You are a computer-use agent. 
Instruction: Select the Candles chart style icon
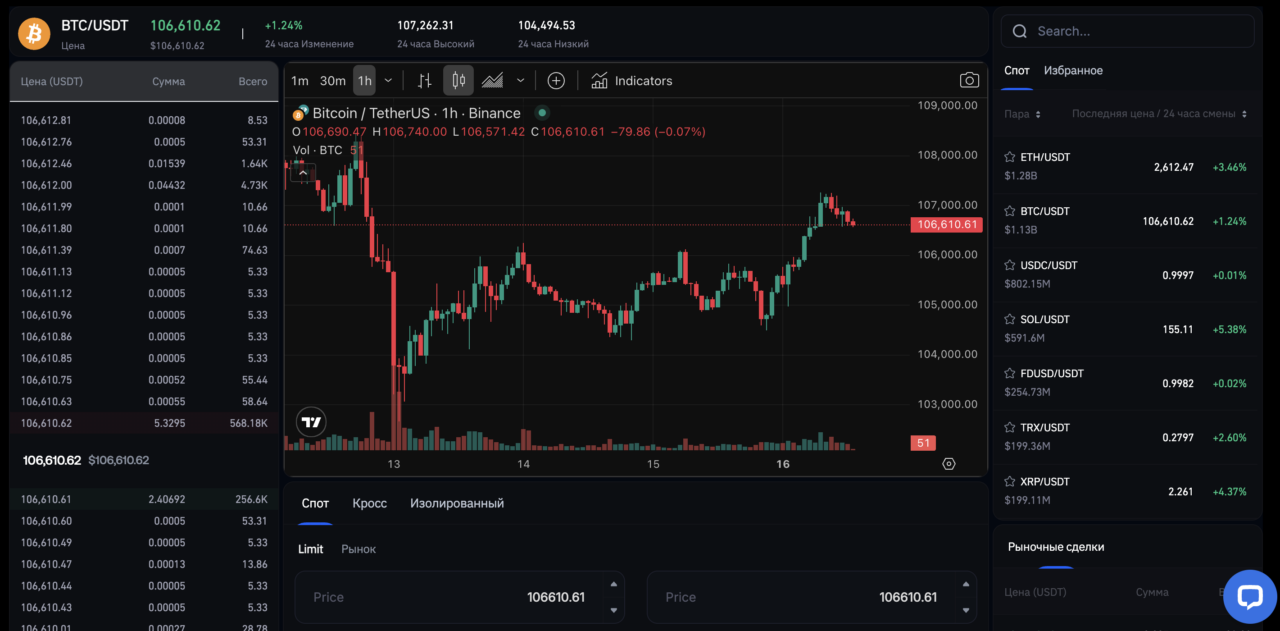pos(458,81)
